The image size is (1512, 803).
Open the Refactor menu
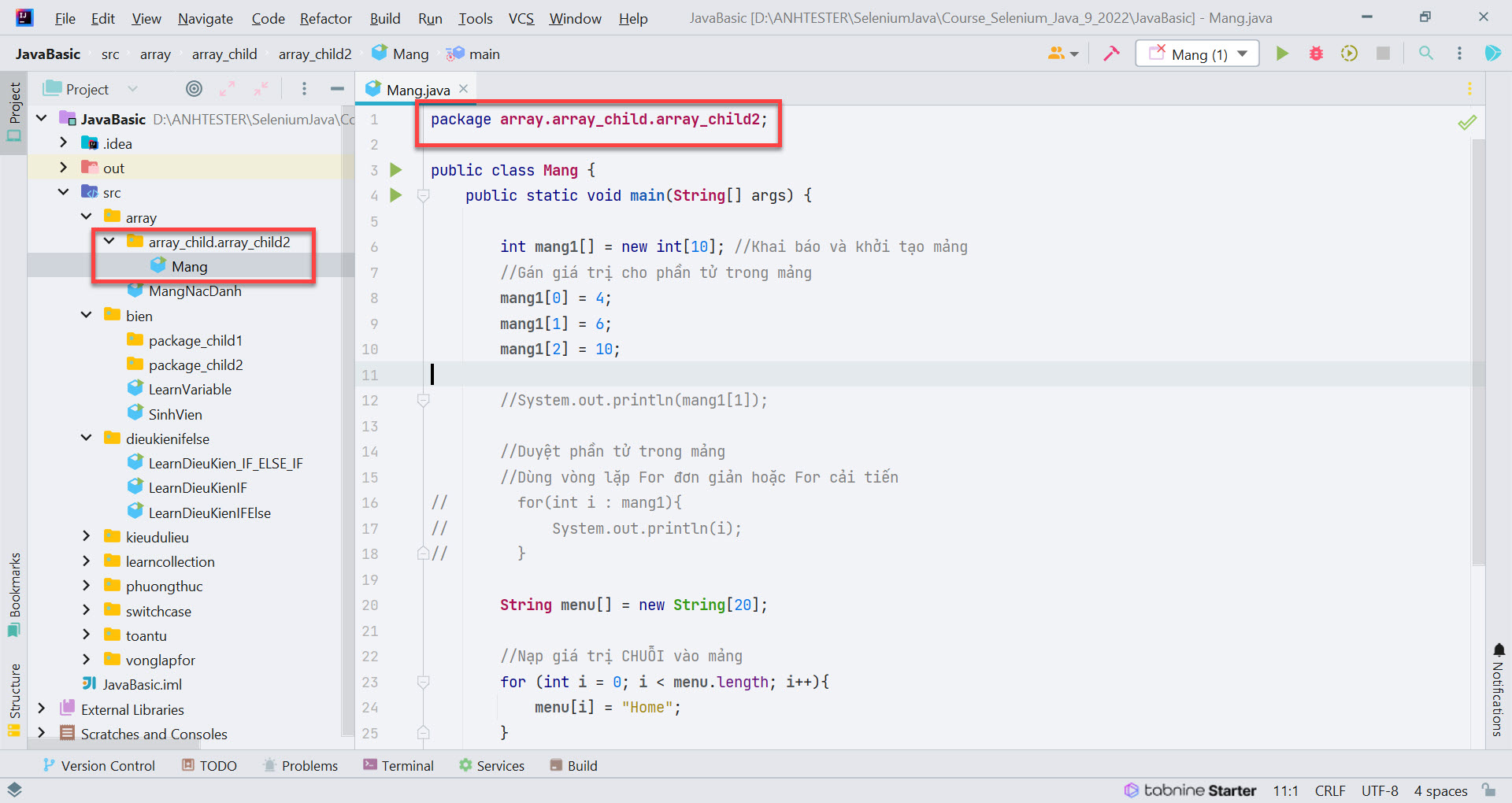pyautogui.click(x=326, y=18)
